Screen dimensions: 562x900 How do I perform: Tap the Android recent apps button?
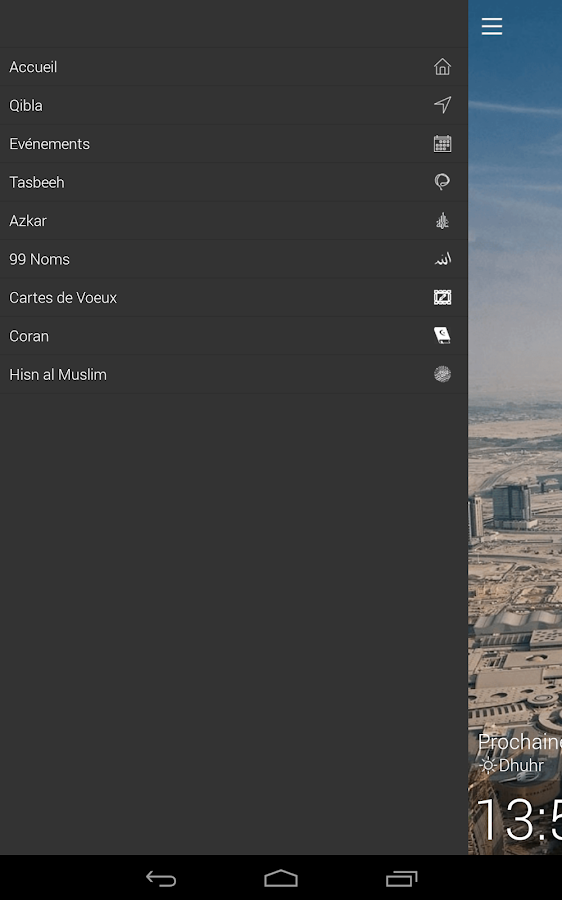401,878
